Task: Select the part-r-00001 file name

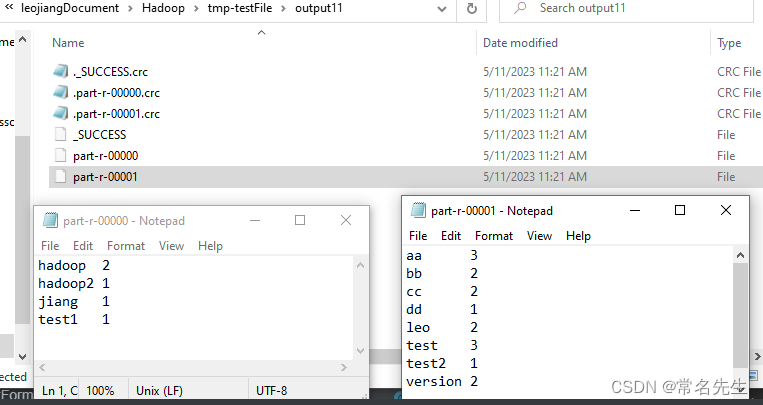Action: (106, 177)
